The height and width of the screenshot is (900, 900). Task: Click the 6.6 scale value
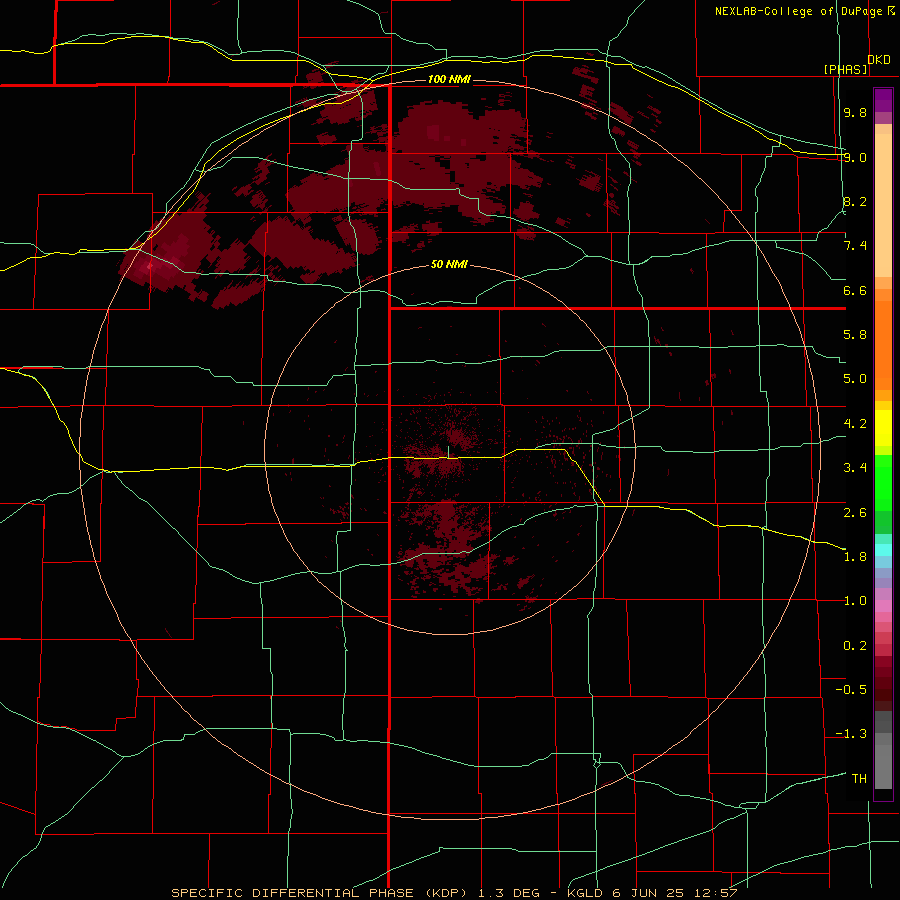click(855, 290)
